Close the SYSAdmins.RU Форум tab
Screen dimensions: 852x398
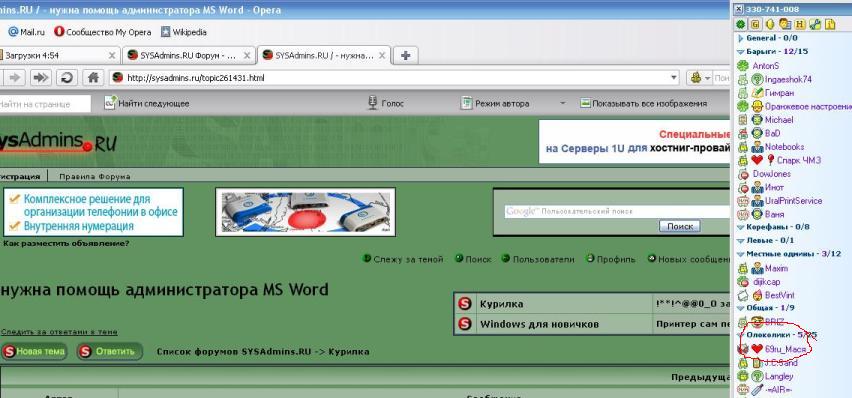click(x=247, y=55)
